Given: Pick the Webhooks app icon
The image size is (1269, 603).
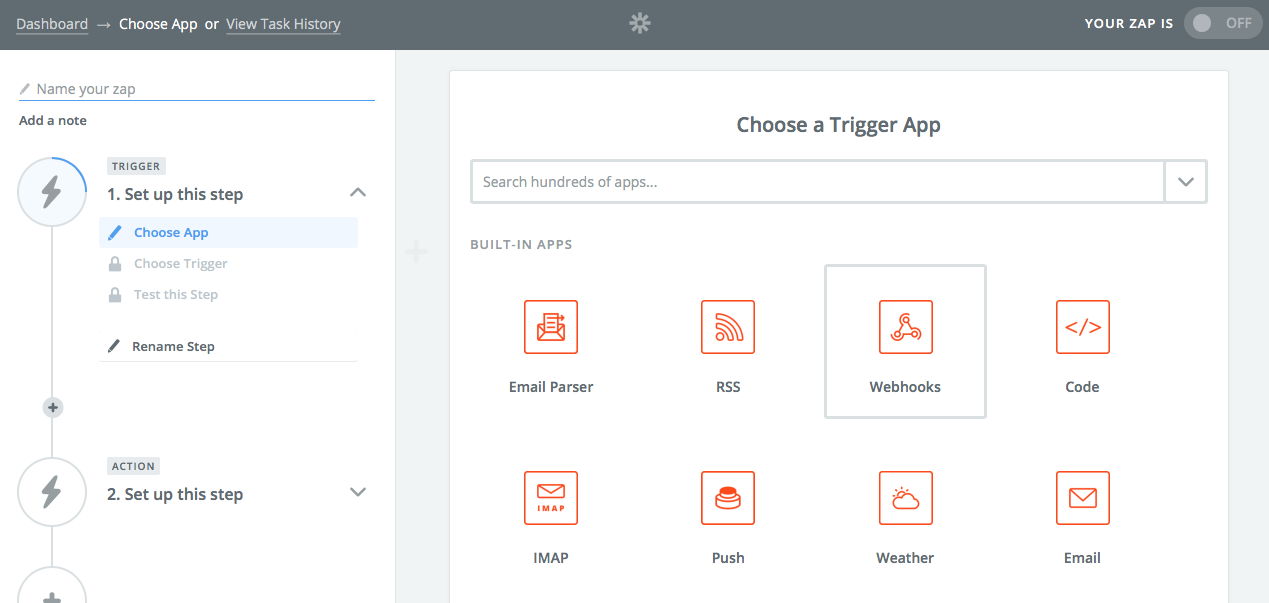Looking at the screenshot, I should click(x=905, y=327).
